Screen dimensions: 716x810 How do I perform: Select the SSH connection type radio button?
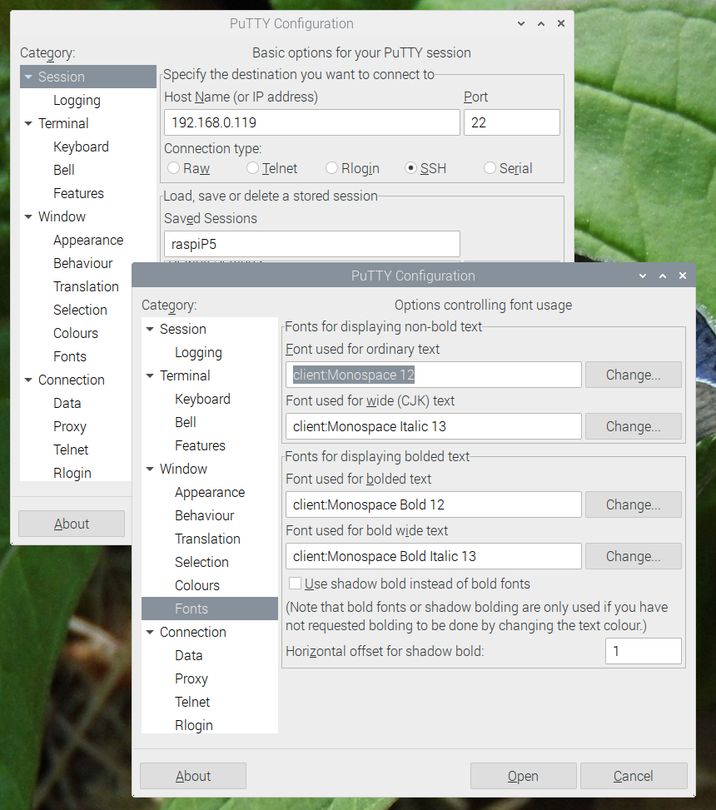(x=411, y=168)
